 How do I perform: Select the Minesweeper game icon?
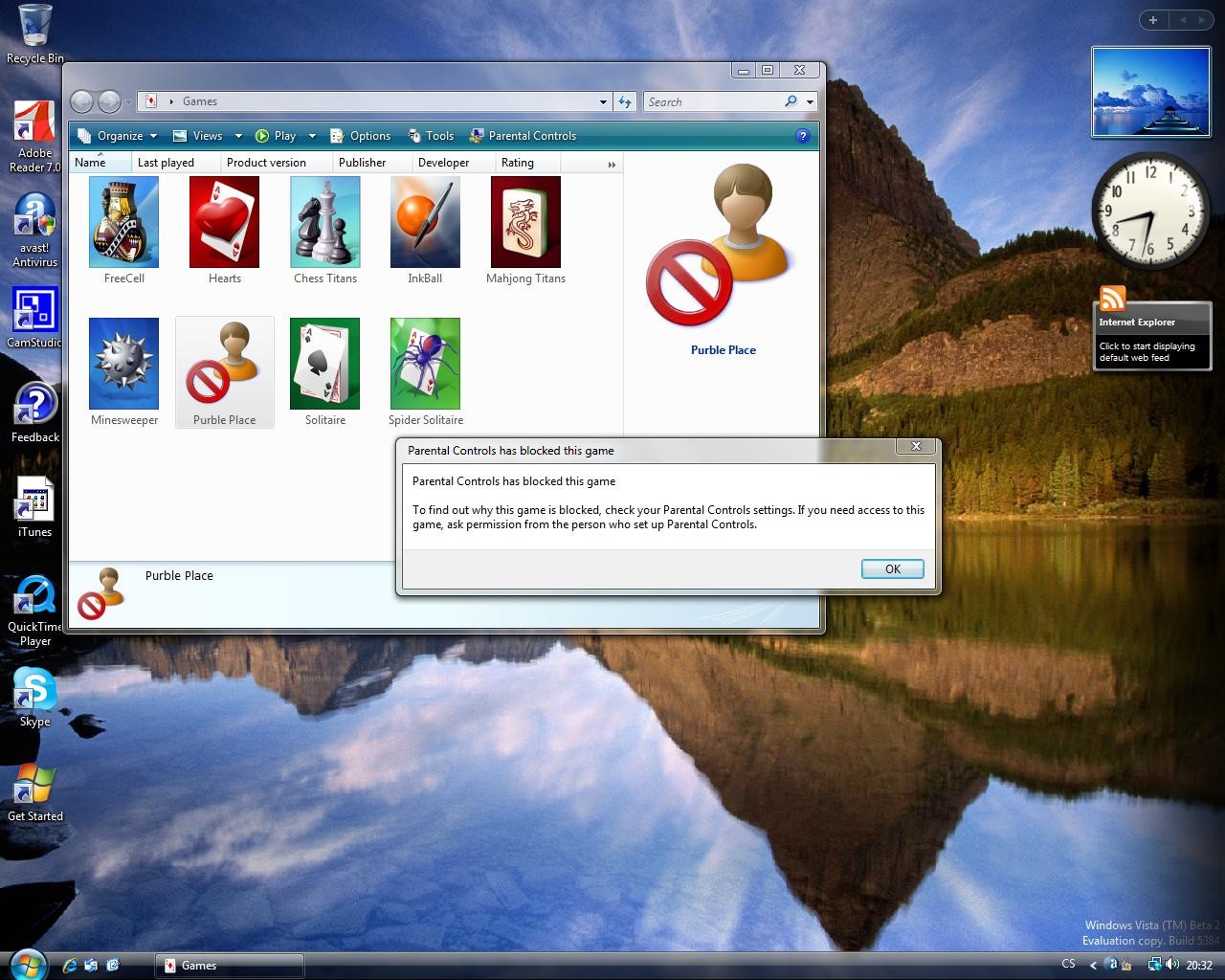[123, 364]
